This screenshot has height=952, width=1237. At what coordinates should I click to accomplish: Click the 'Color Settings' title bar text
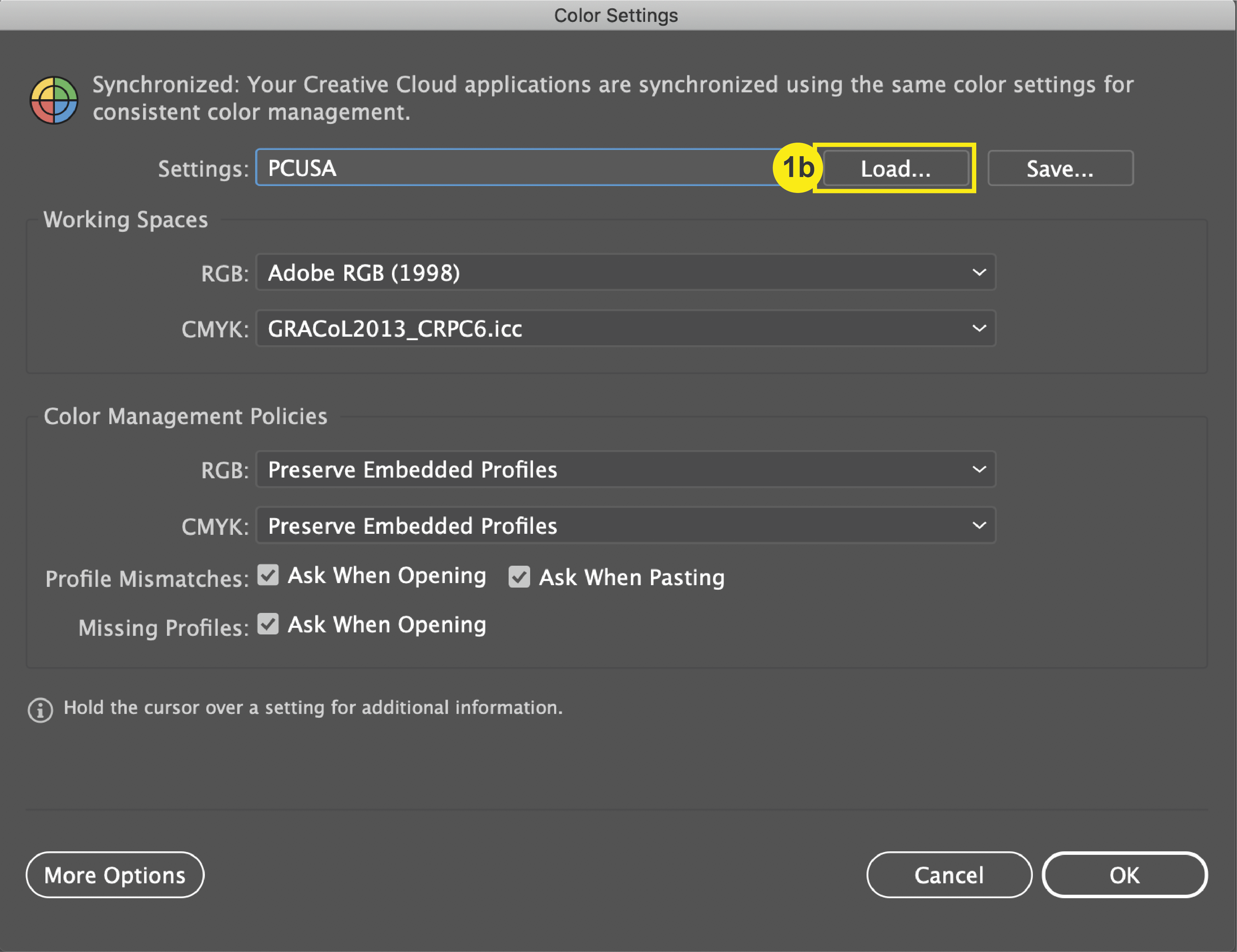coord(616,15)
